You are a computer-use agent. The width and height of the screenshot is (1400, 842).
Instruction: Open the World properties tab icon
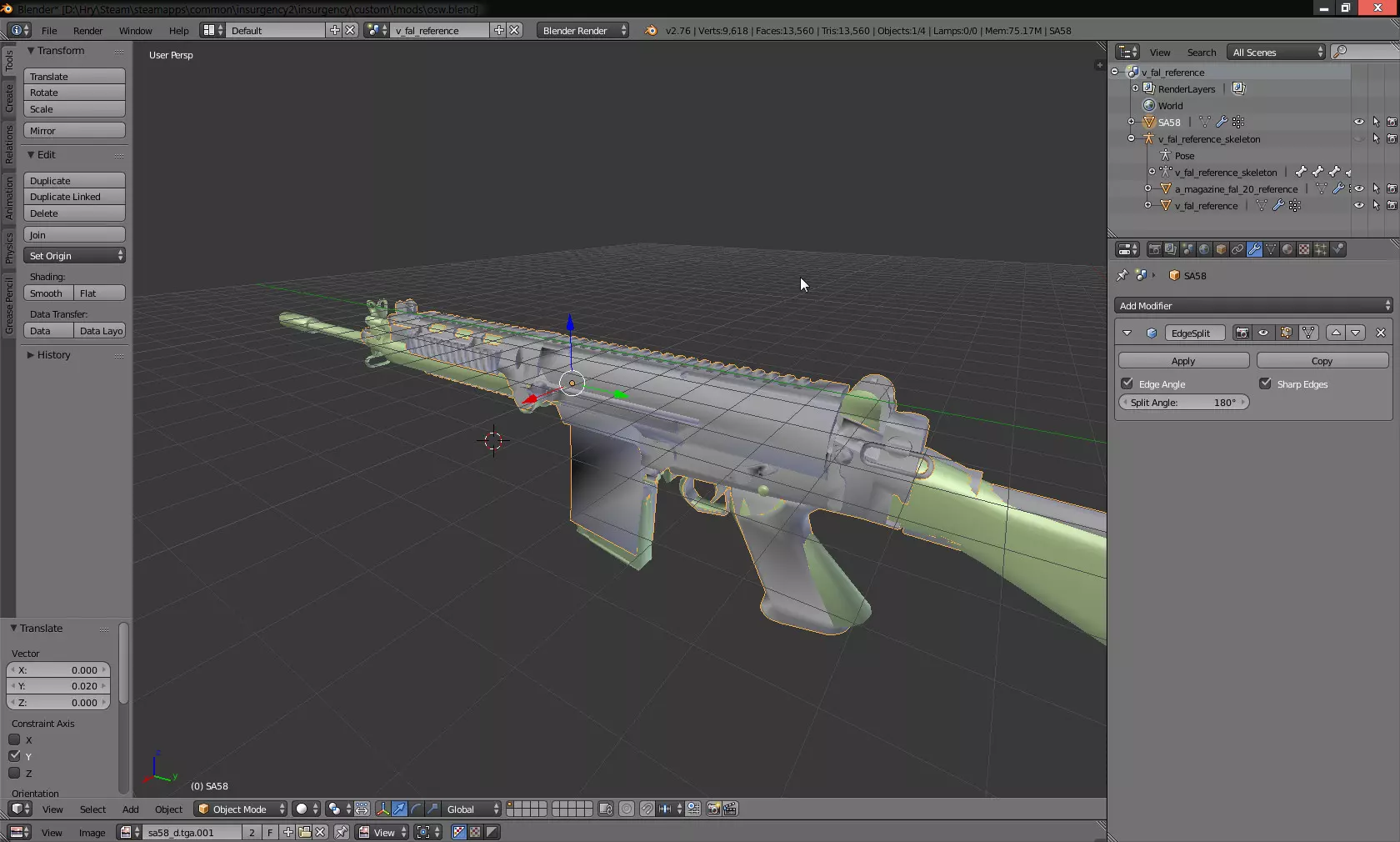(1204, 249)
